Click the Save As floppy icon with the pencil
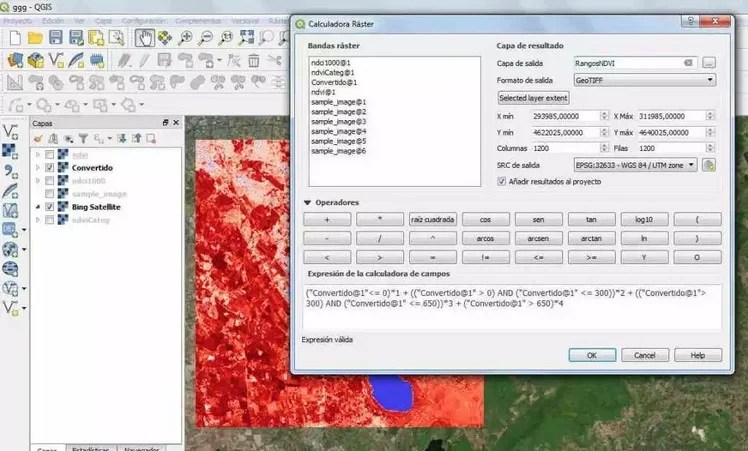748x451 pixels. tap(76, 38)
